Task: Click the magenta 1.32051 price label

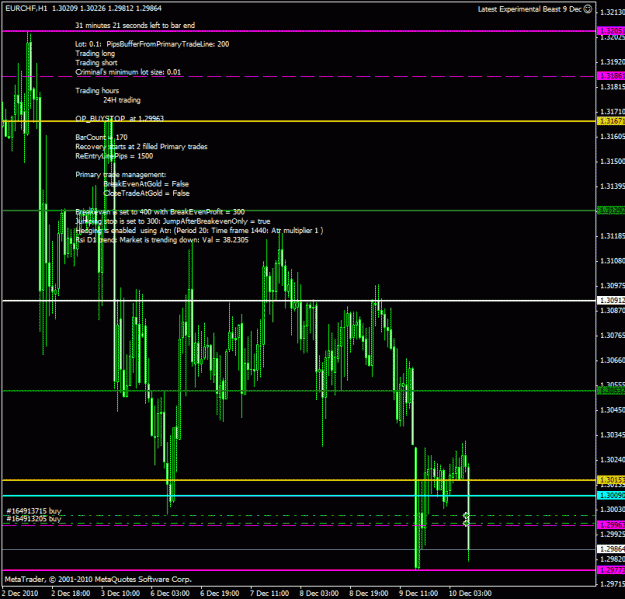Action: click(x=611, y=31)
